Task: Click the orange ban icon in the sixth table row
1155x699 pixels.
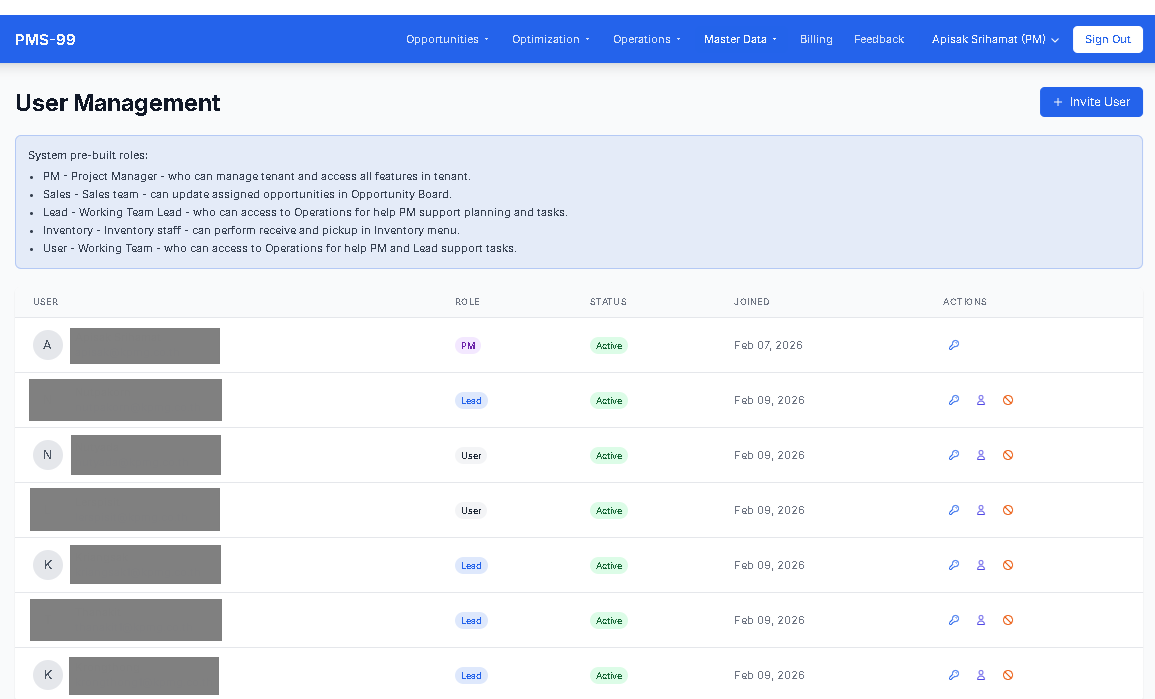Action: click(x=1008, y=620)
